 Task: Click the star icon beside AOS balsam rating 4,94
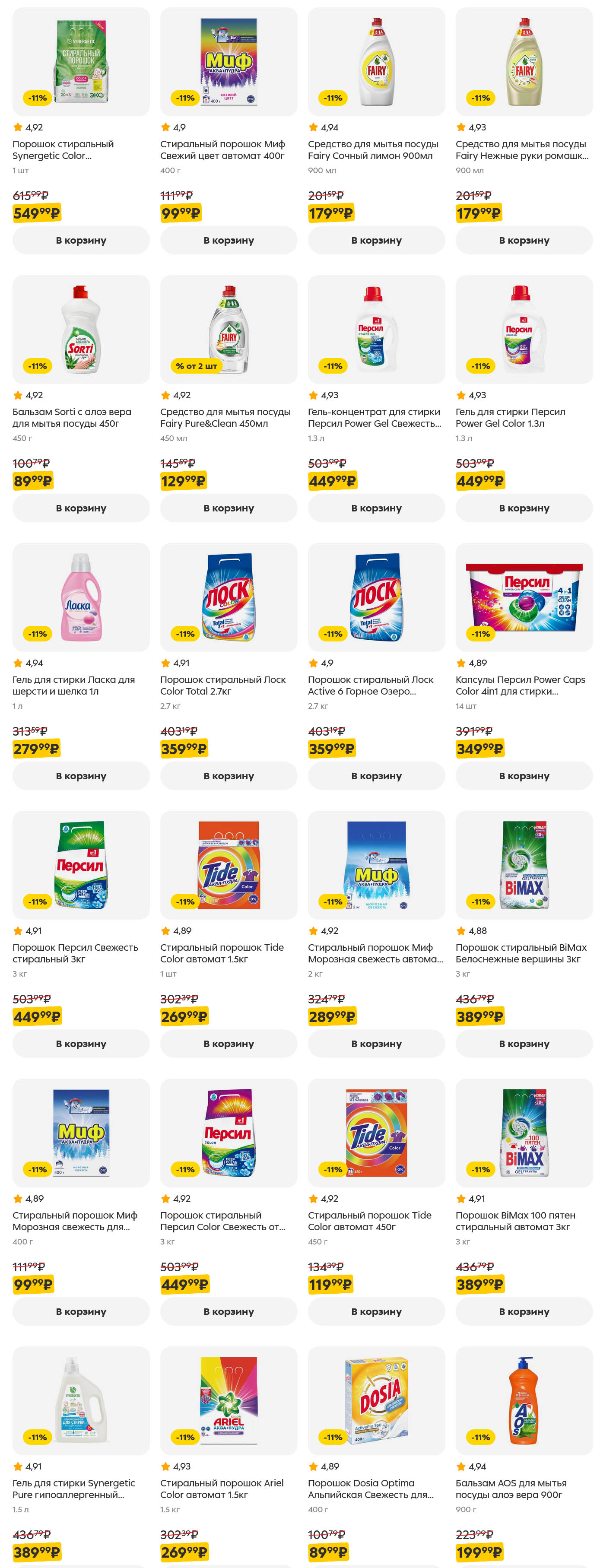click(461, 1466)
